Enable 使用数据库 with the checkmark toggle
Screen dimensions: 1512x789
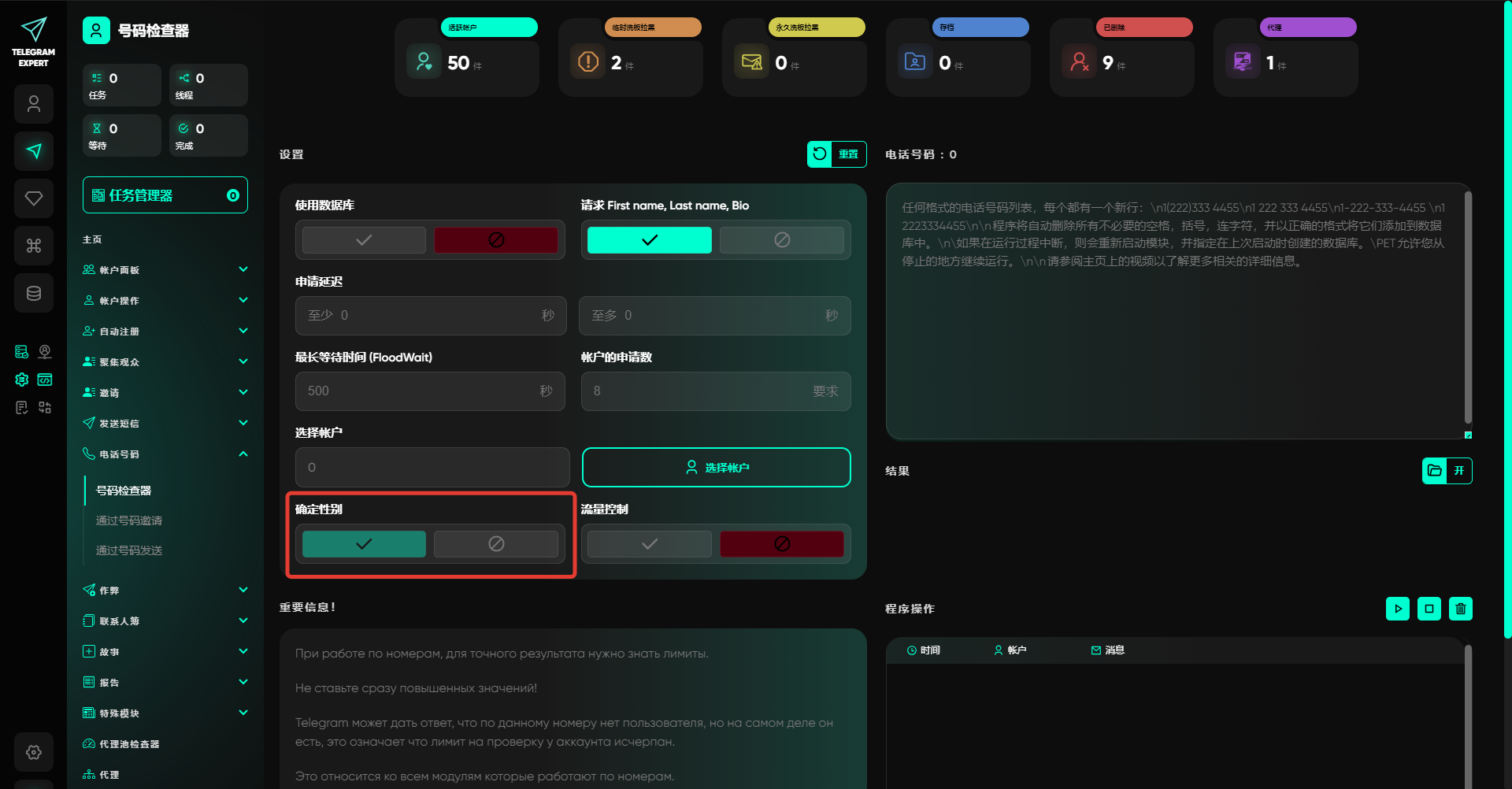364,240
